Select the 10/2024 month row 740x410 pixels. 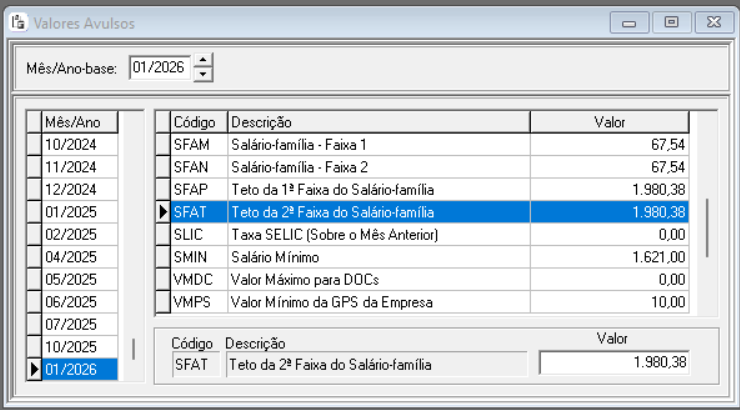pos(79,144)
